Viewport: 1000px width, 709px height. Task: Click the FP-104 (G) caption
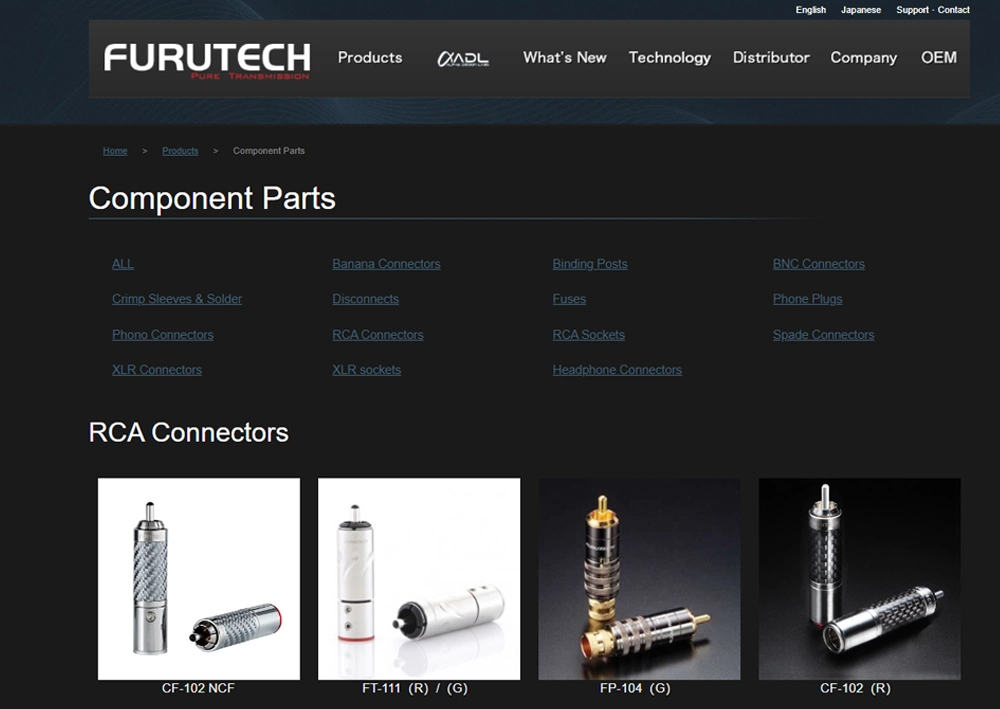tap(635, 689)
